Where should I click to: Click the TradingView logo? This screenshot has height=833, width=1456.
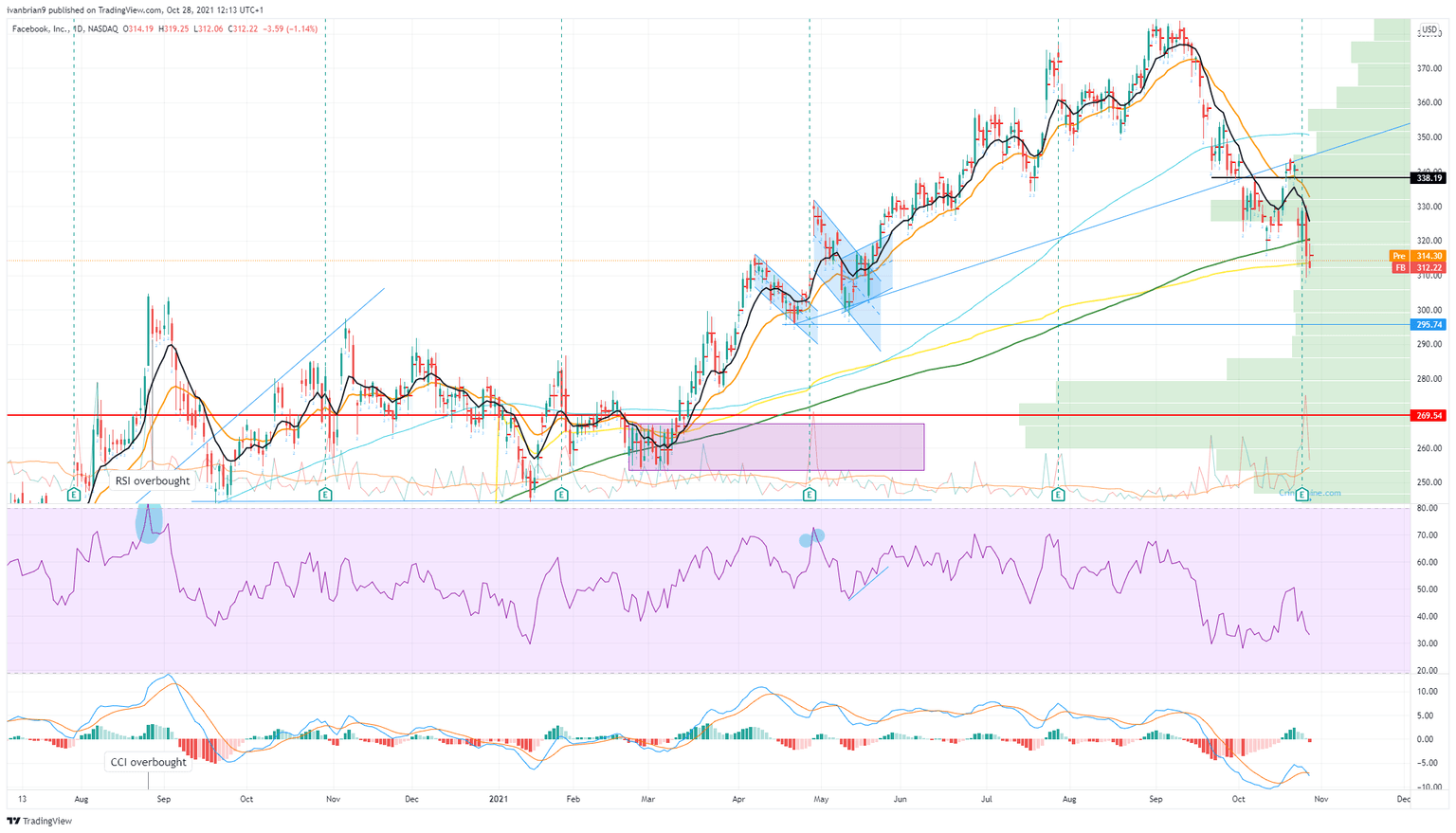click(40, 822)
